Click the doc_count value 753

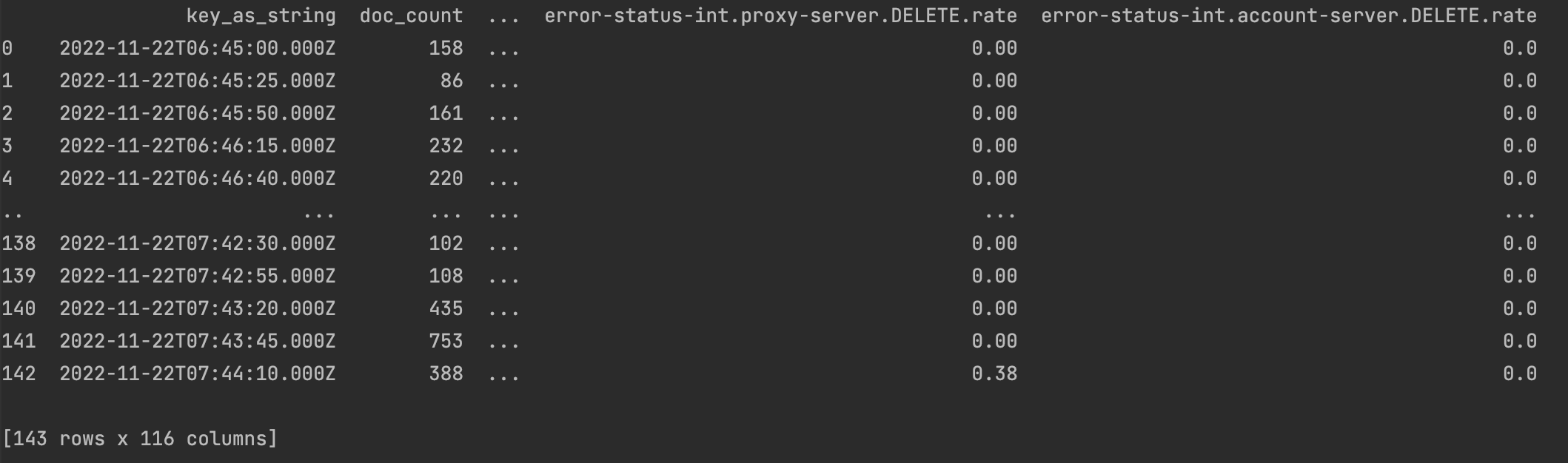[446, 341]
